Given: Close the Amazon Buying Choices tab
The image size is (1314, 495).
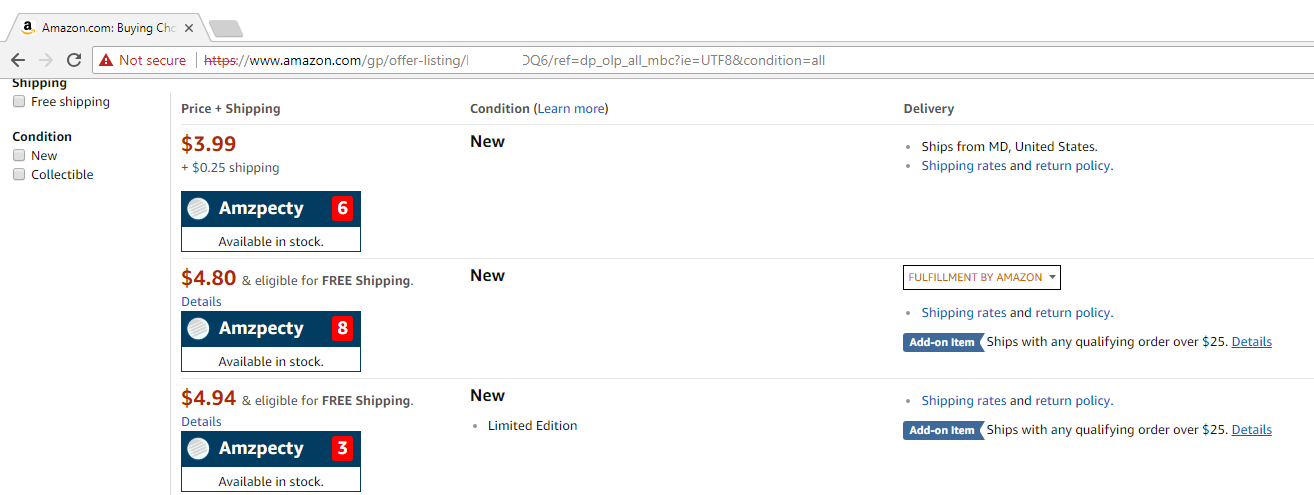Looking at the screenshot, I should coord(189,28).
